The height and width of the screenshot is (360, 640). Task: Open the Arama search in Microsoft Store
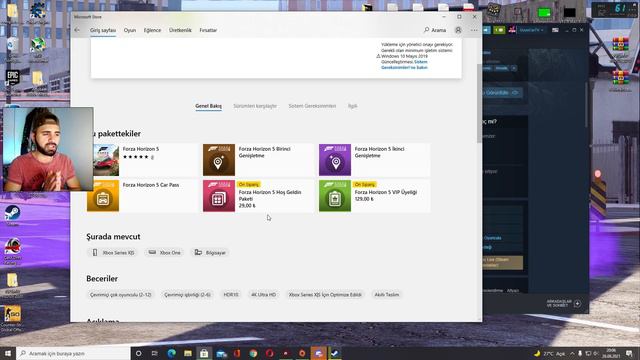coord(435,30)
